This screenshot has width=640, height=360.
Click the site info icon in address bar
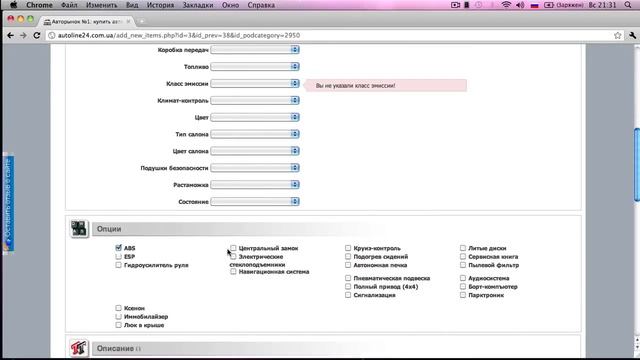click(x=52, y=36)
